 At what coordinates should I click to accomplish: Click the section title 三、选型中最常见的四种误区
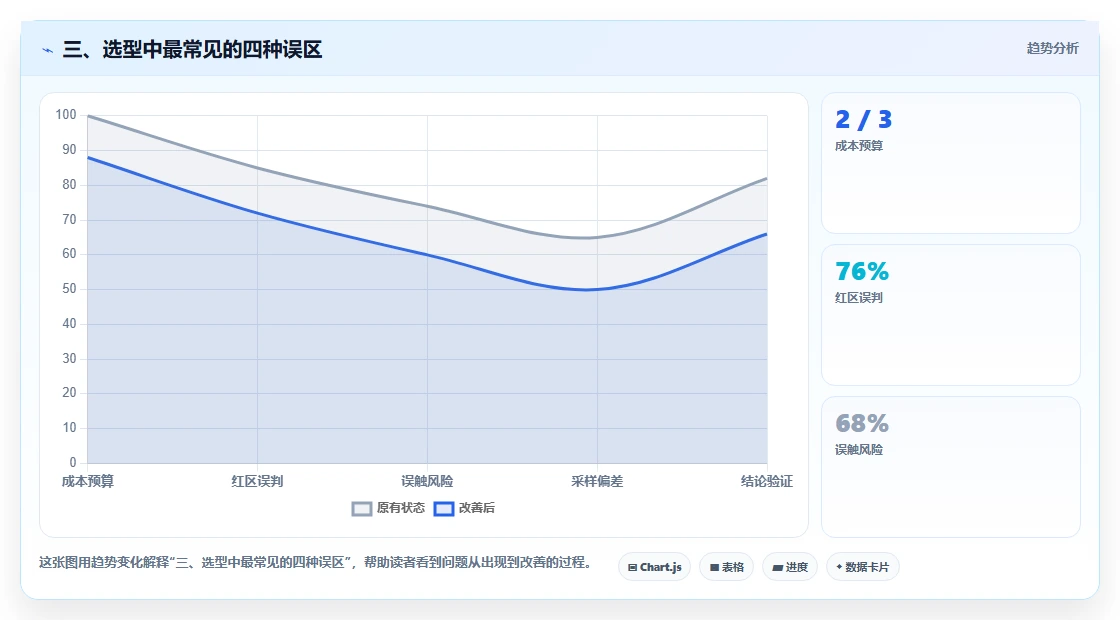[x=192, y=50]
